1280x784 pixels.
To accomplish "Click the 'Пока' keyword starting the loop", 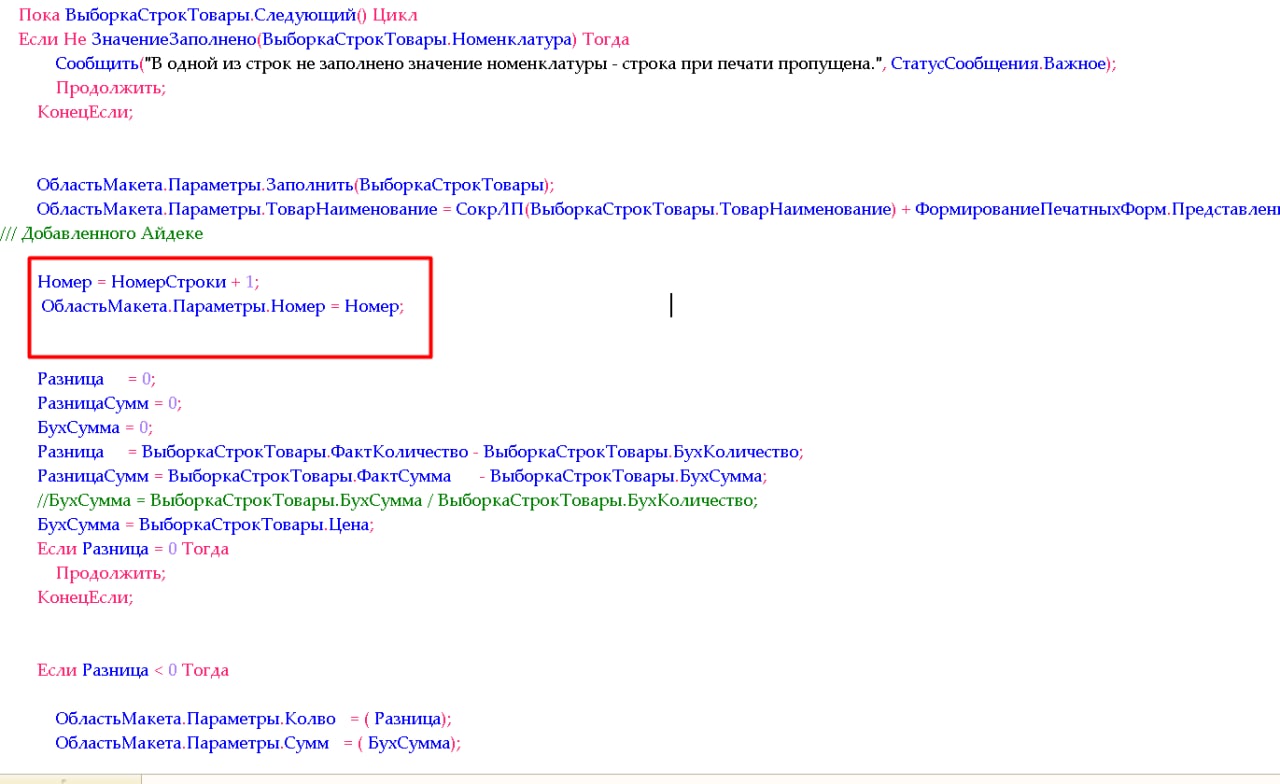I will click(x=32, y=16).
